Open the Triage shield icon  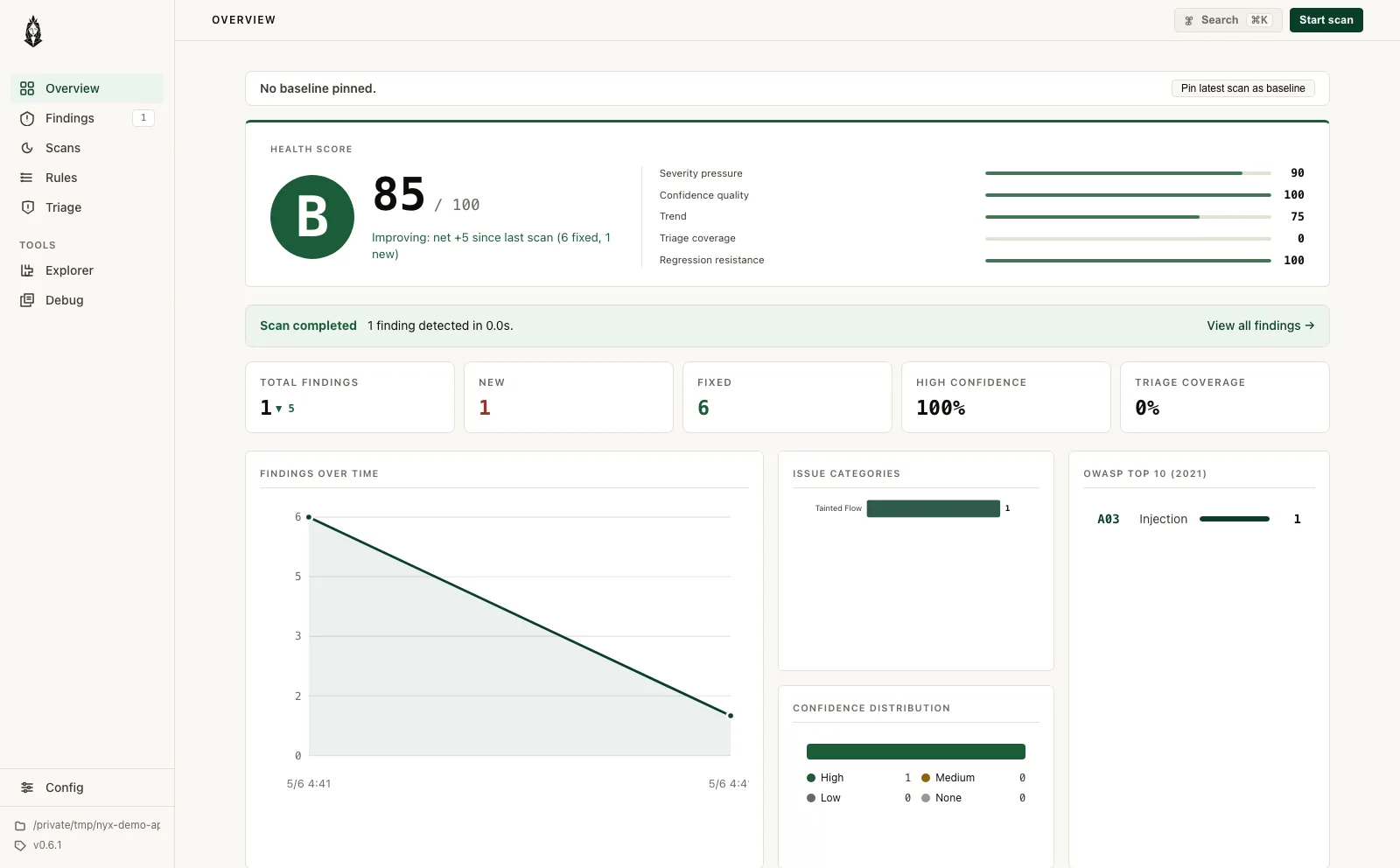pyautogui.click(x=27, y=207)
